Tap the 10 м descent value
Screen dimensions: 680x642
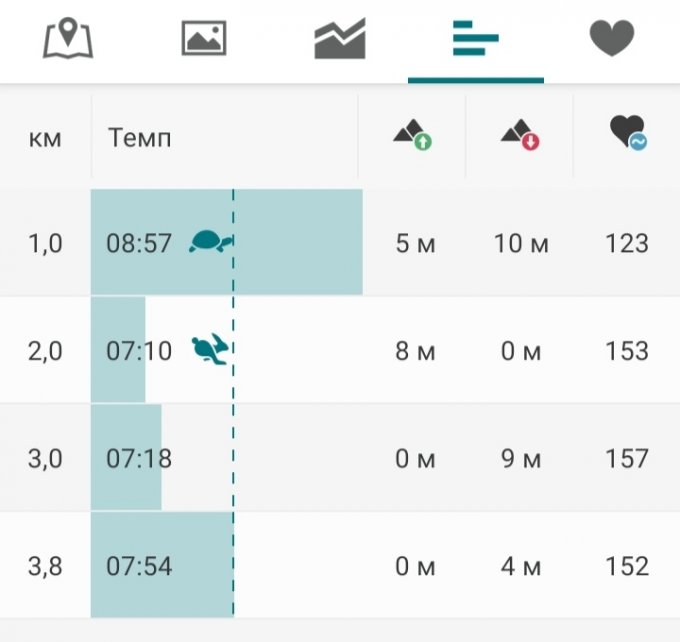pos(521,243)
